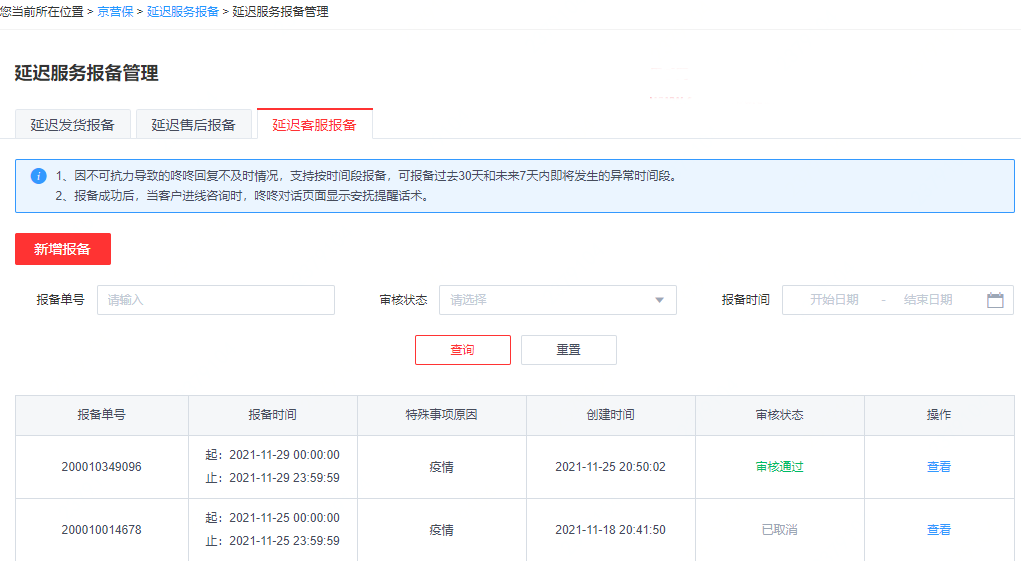
Task: Go to 延迟服务报备 breadcrumb link
Action: tap(182, 12)
